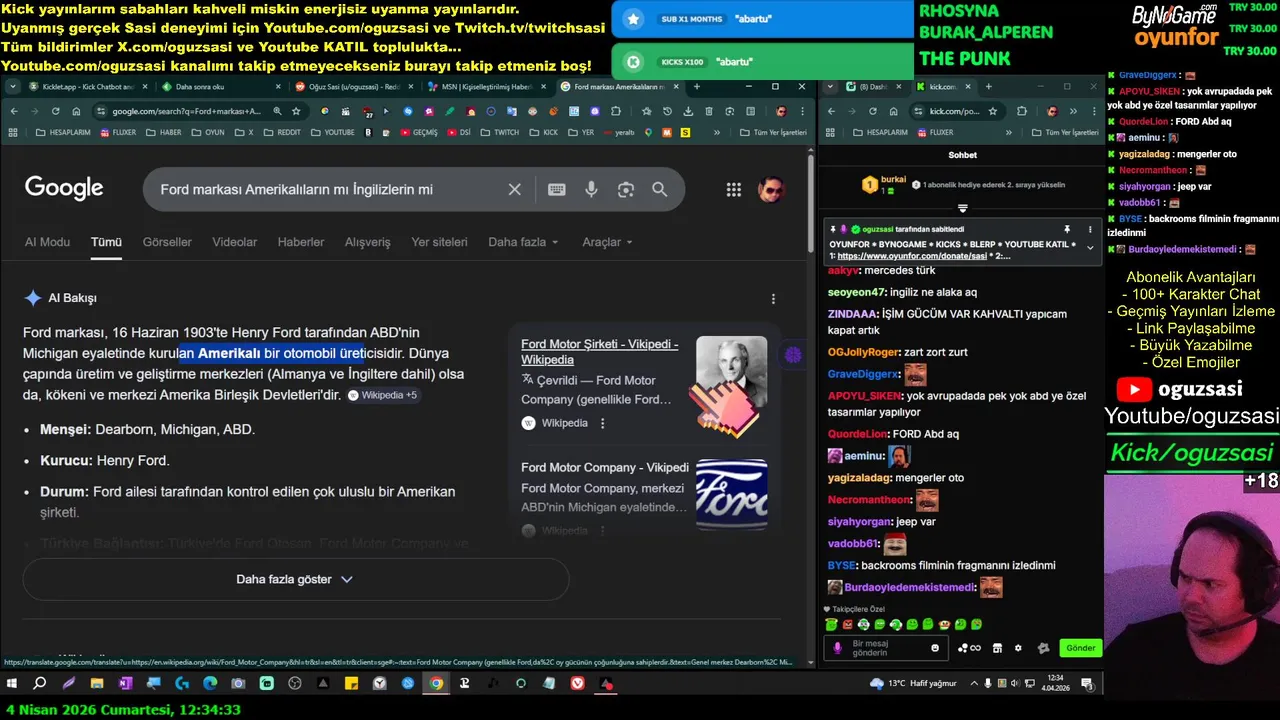Open the HESAPLARIM bookmark folder in Google window

point(62,132)
